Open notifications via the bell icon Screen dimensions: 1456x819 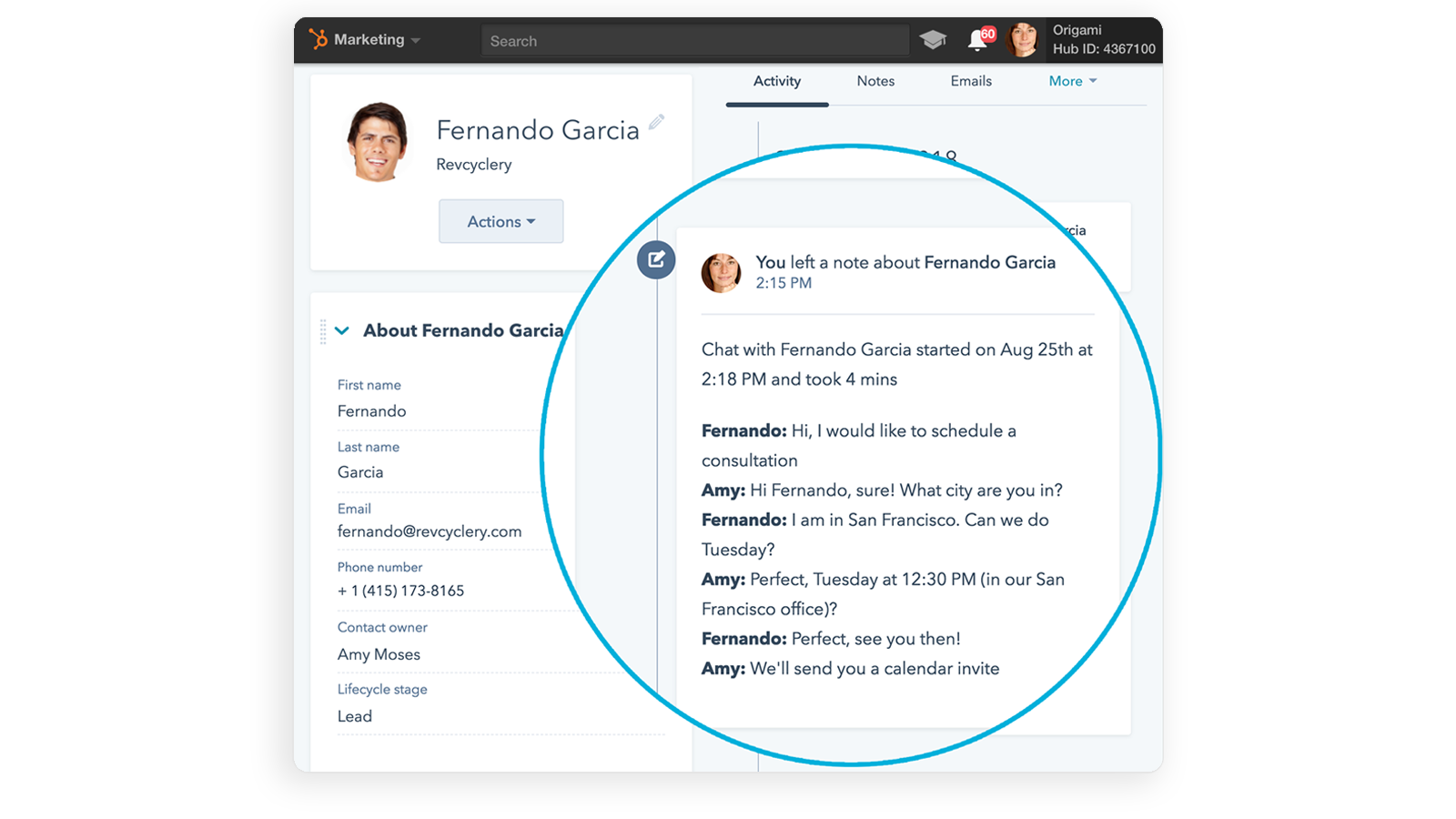[977, 43]
